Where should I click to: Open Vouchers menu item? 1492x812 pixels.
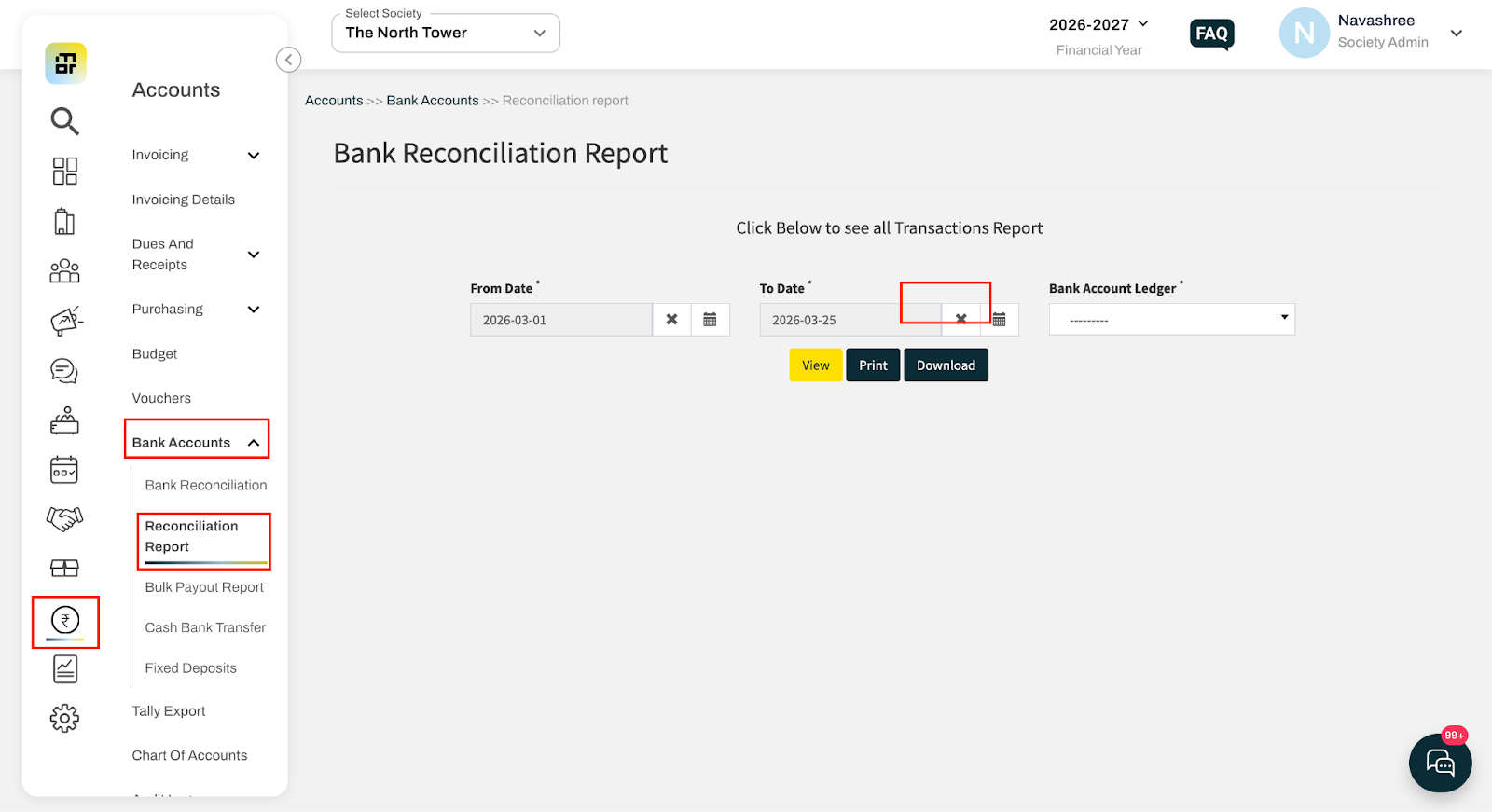pyautogui.click(x=161, y=398)
